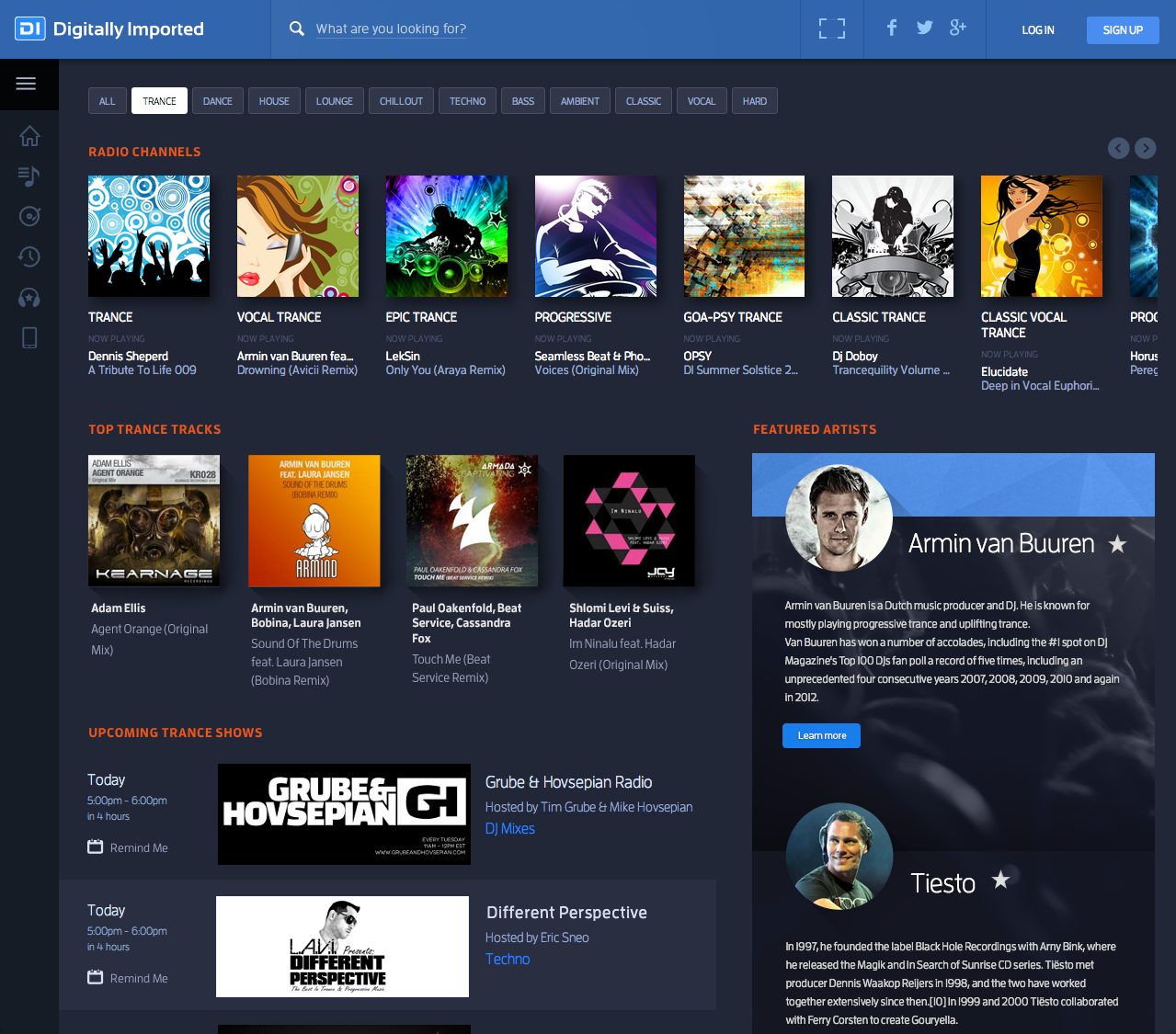Open the Different Perspective show banner
Image resolution: width=1176 pixels, height=1034 pixels.
(x=342, y=947)
